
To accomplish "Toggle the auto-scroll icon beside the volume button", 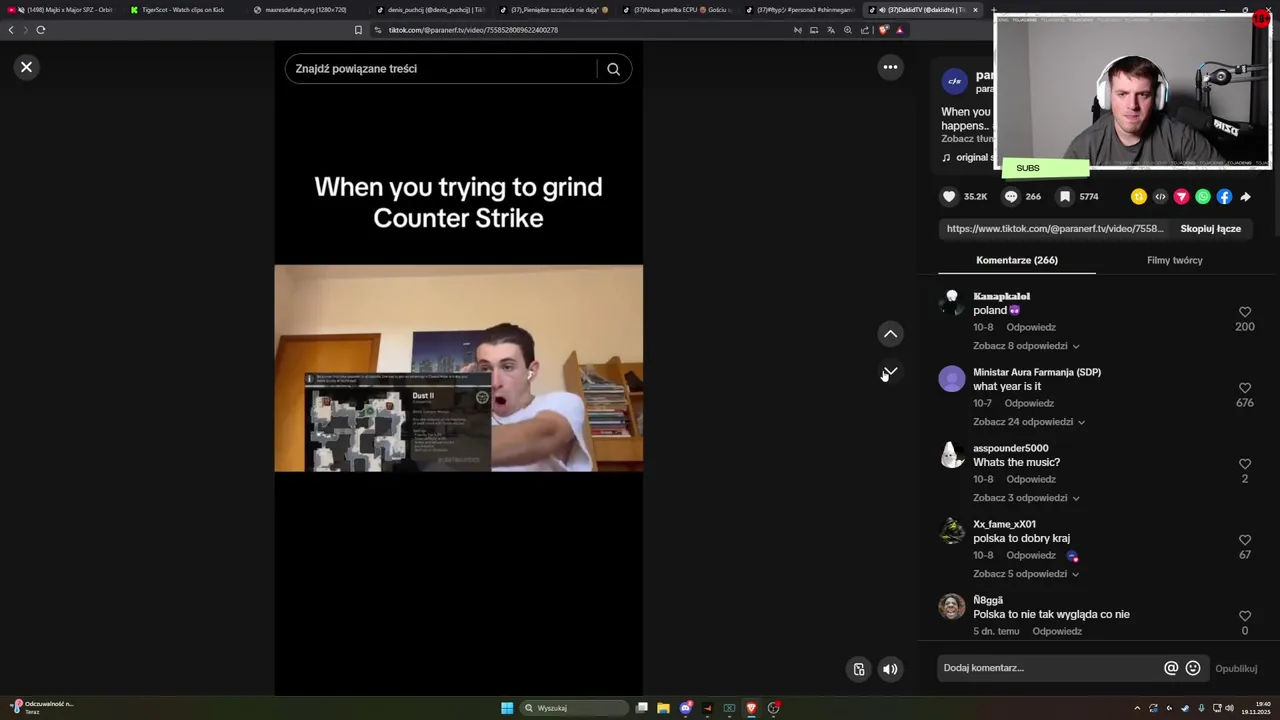I will pos(858,669).
